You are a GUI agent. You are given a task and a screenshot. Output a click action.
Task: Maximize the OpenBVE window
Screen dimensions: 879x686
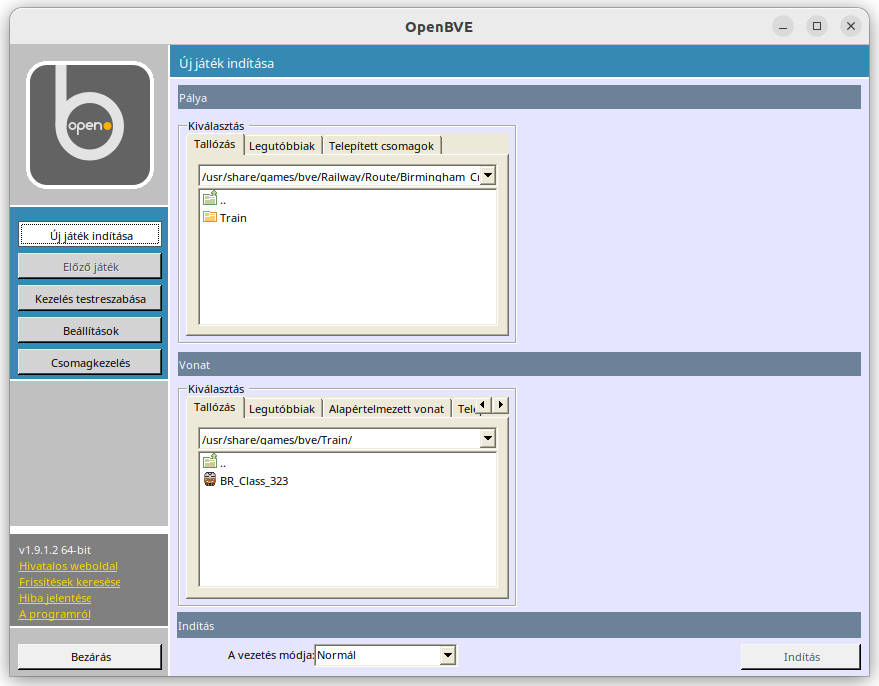(x=817, y=26)
